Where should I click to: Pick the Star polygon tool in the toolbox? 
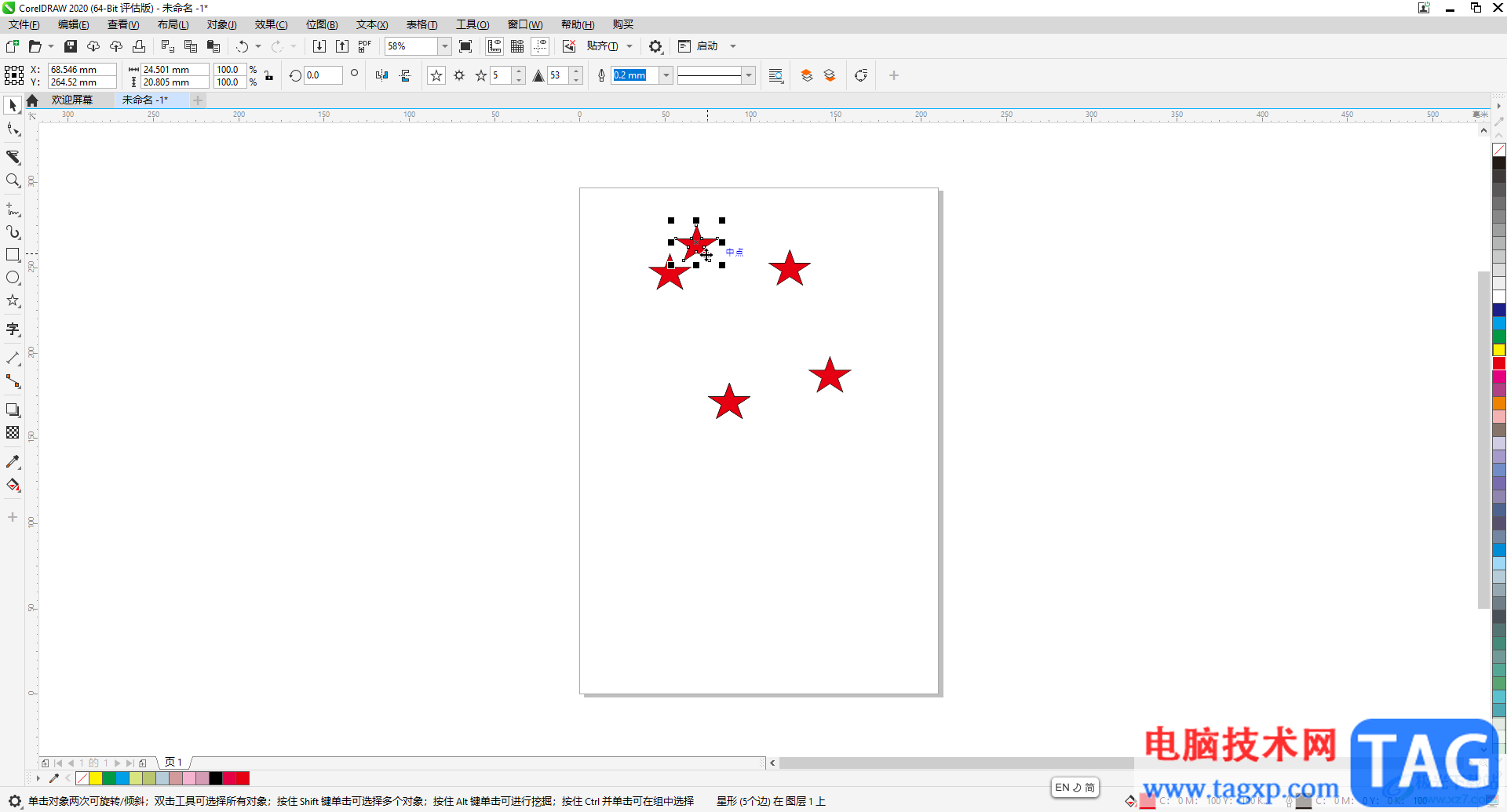point(13,300)
